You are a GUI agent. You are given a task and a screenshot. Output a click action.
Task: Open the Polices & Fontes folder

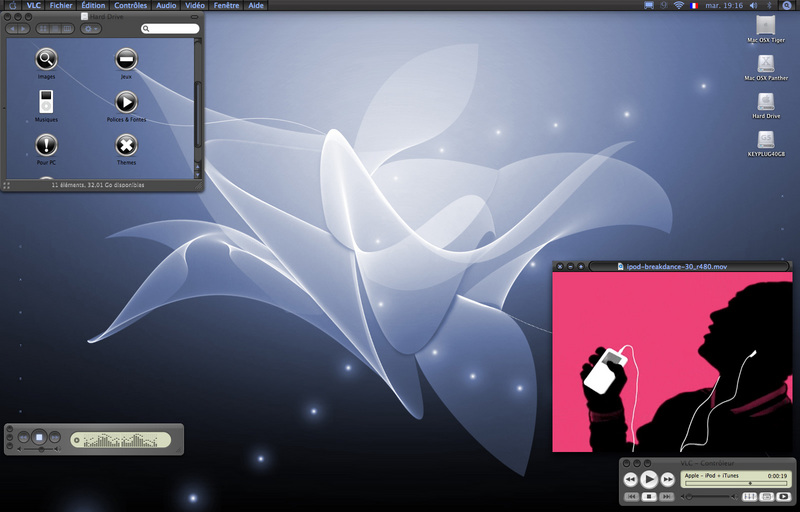tap(126, 102)
